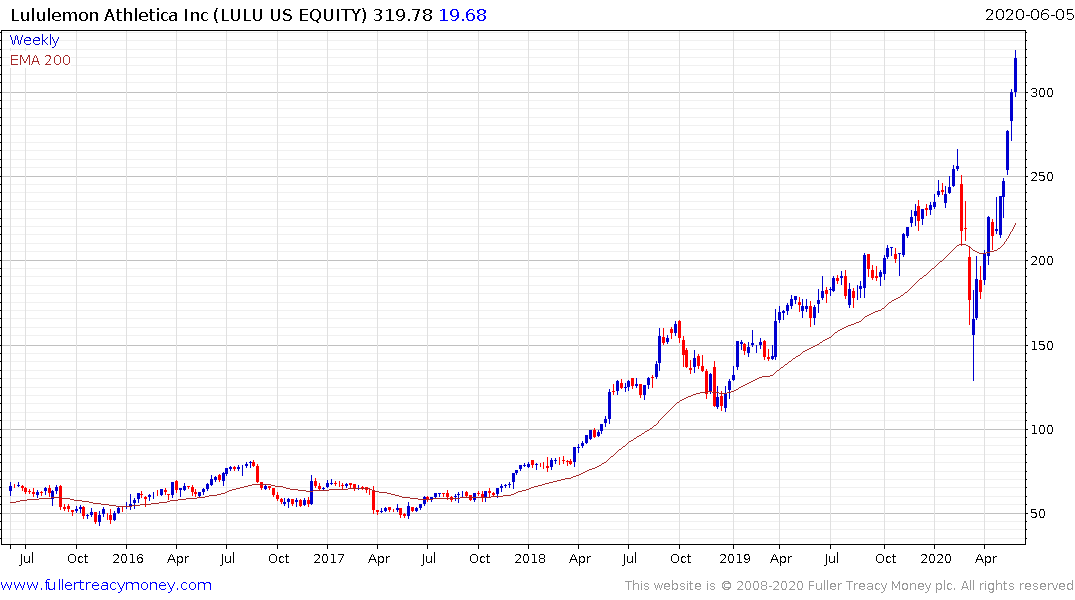Click the Weekly timeframe label
The image size is (1075, 600).
(34, 40)
